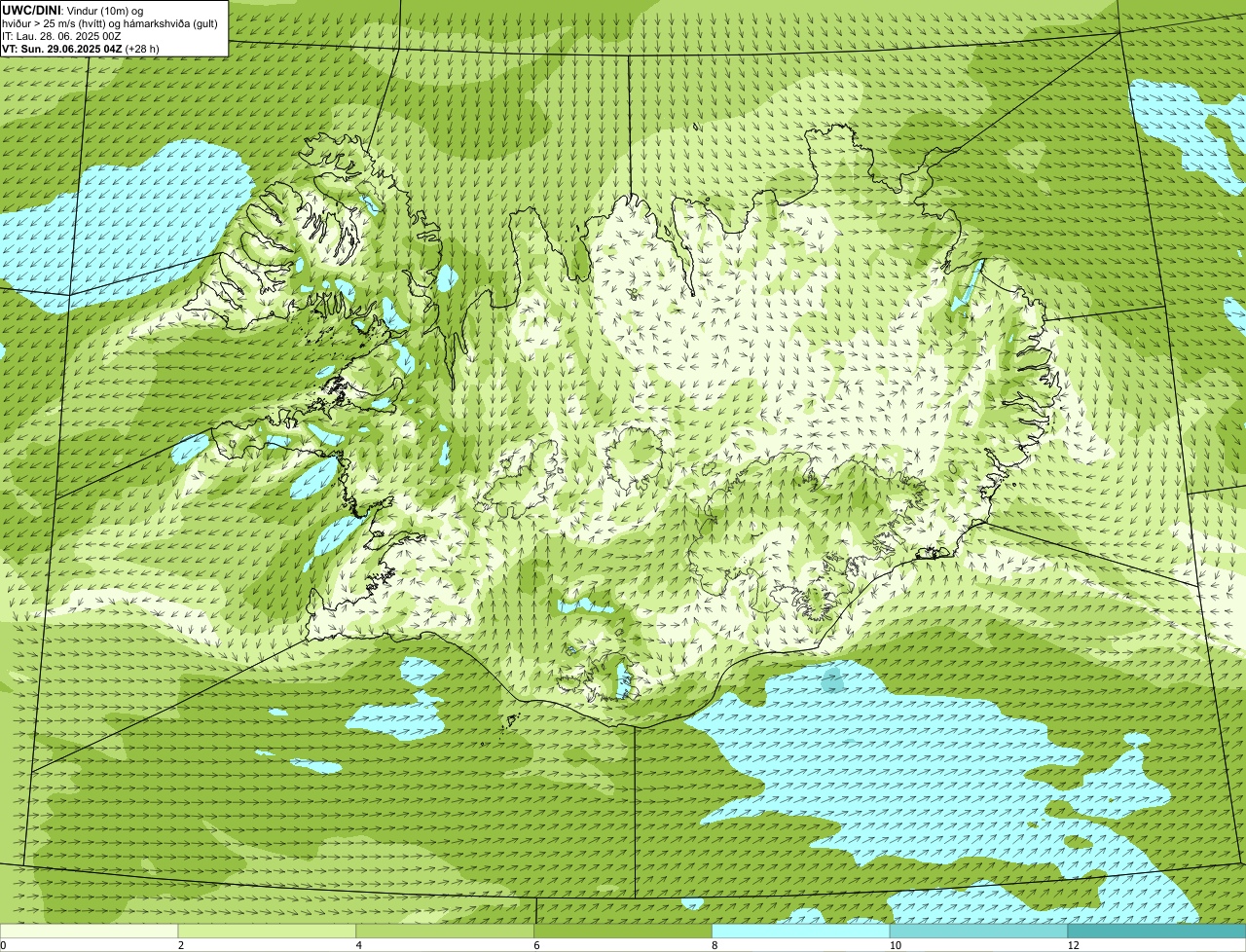Choose the 10–12 turquoise scale segment
Image resolution: width=1246 pixels, height=952 pixels.
pyautogui.click(x=978, y=931)
